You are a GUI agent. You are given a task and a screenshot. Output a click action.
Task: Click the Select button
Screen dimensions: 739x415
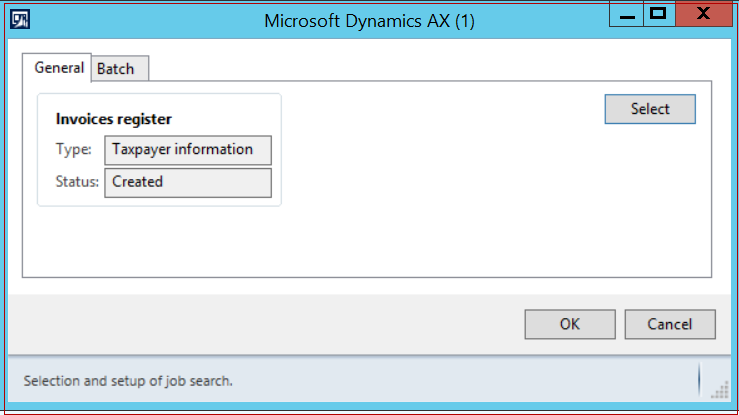click(650, 109)
